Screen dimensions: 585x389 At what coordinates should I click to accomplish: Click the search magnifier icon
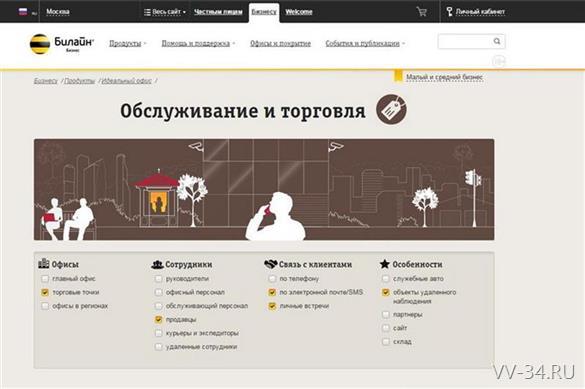coord(497,41)
